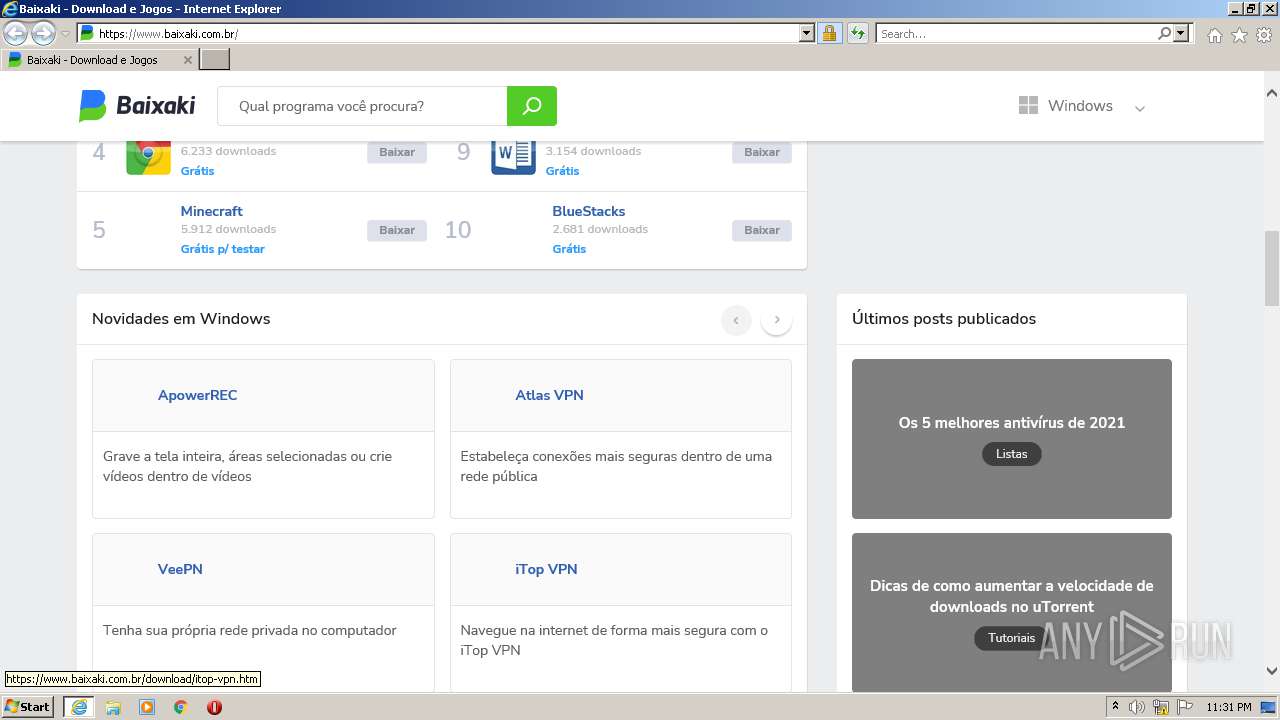Click 'Grátis p/ testar' under Minecraft

(222, 249)
